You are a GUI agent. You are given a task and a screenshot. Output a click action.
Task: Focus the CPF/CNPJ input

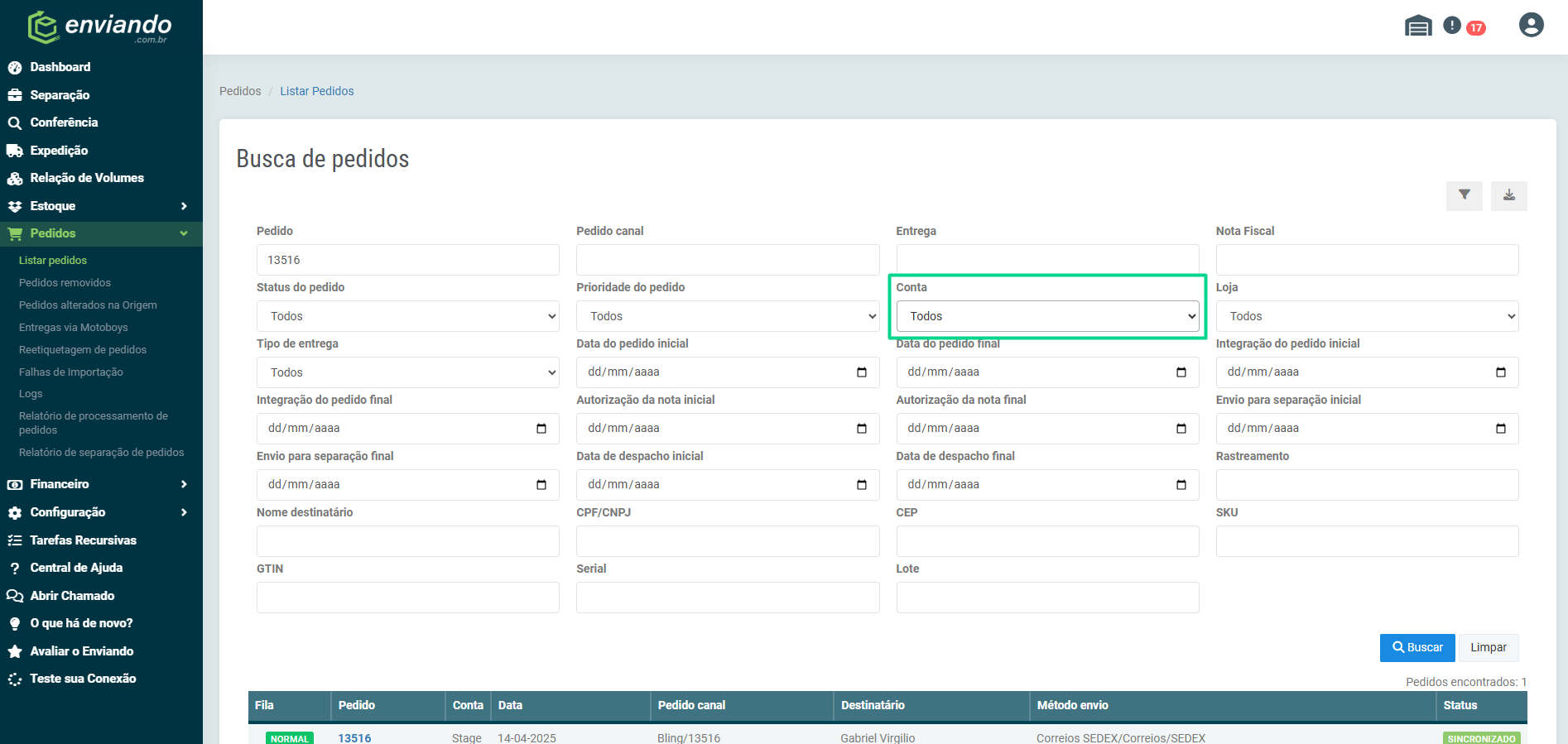[x=728, y=541]
